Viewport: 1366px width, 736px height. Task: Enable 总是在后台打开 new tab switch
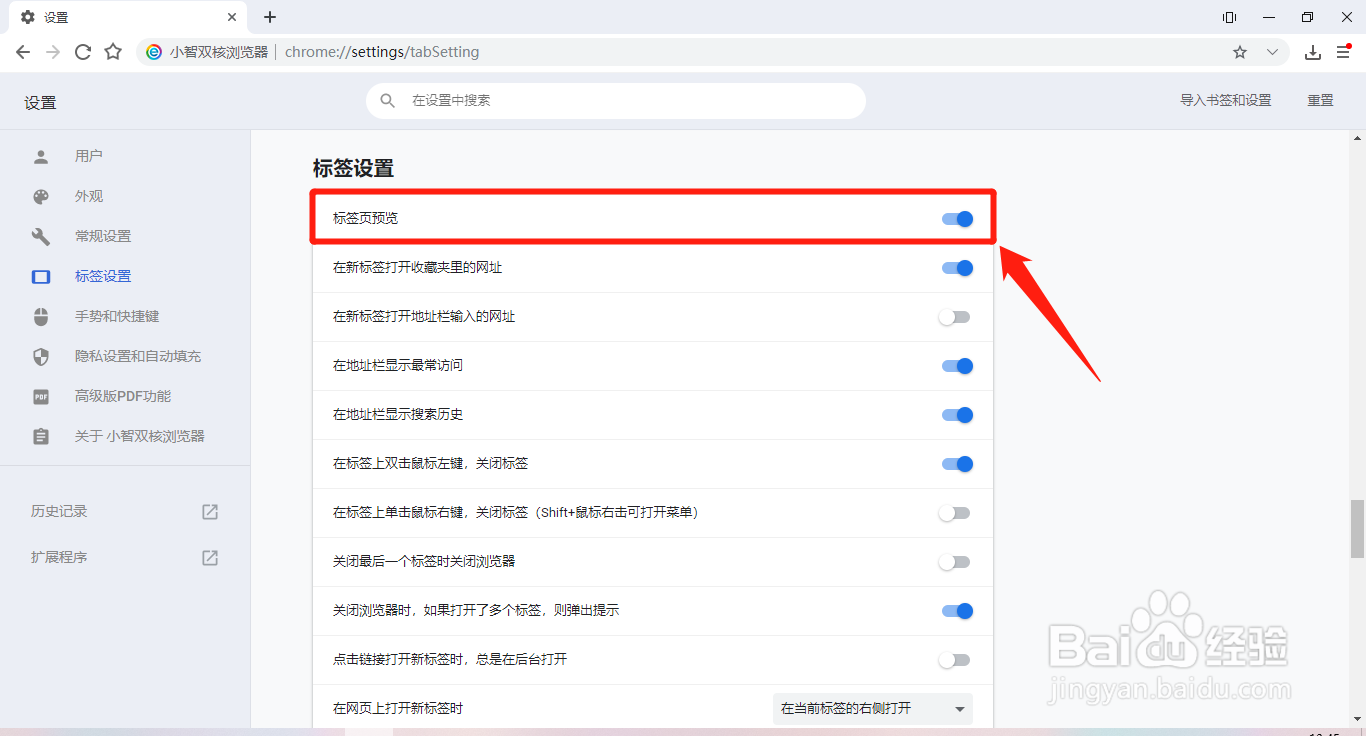click(954, 660)
